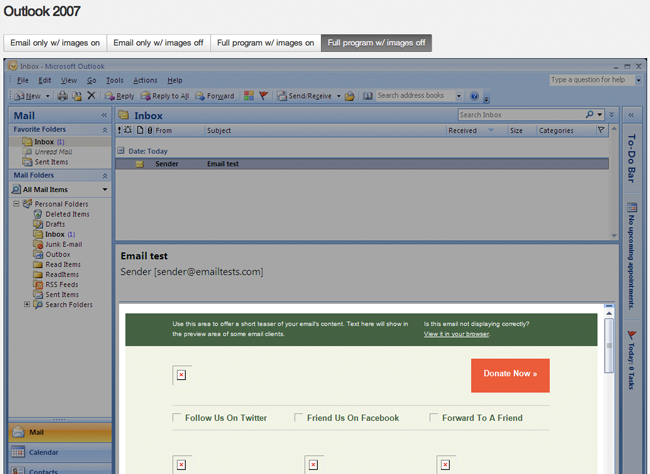Open the Search Inbox options dropdown

coord(600,114)
